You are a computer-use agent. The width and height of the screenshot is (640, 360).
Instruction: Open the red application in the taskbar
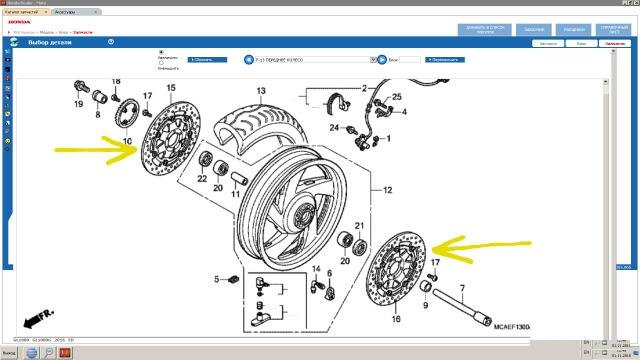(x=65, y=352)
